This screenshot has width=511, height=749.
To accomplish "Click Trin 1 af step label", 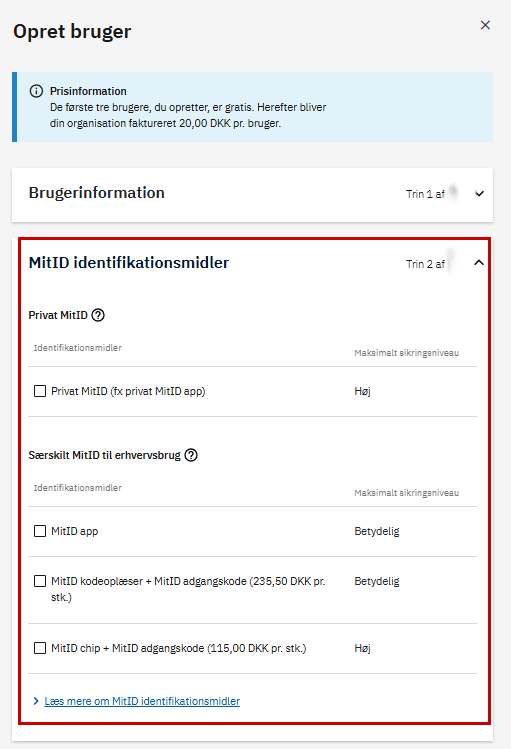I will [x=425, y=194].
